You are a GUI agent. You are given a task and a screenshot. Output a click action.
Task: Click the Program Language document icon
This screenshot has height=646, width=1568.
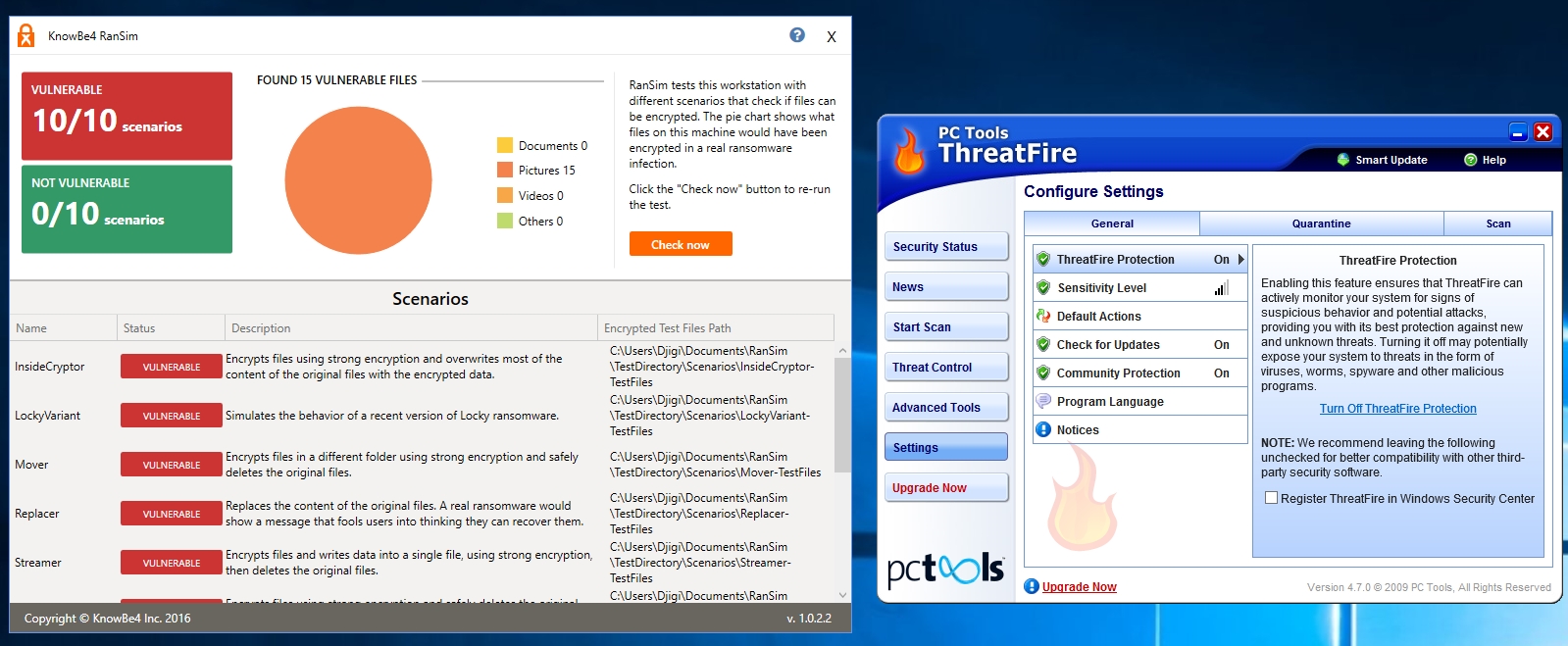[x=1043, y=402]
